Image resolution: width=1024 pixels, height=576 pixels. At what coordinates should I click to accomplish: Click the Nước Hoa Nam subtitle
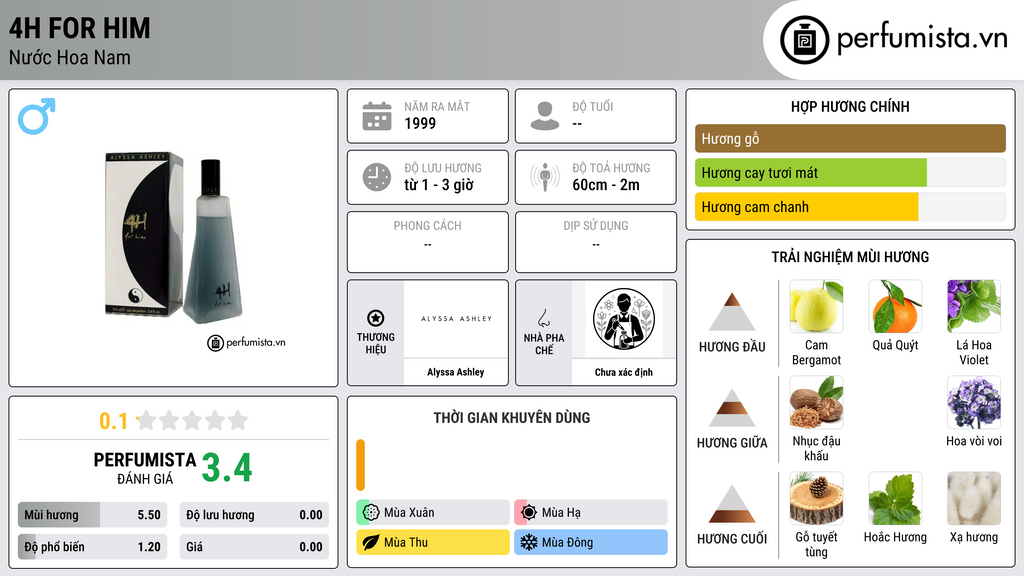(70, 57)
